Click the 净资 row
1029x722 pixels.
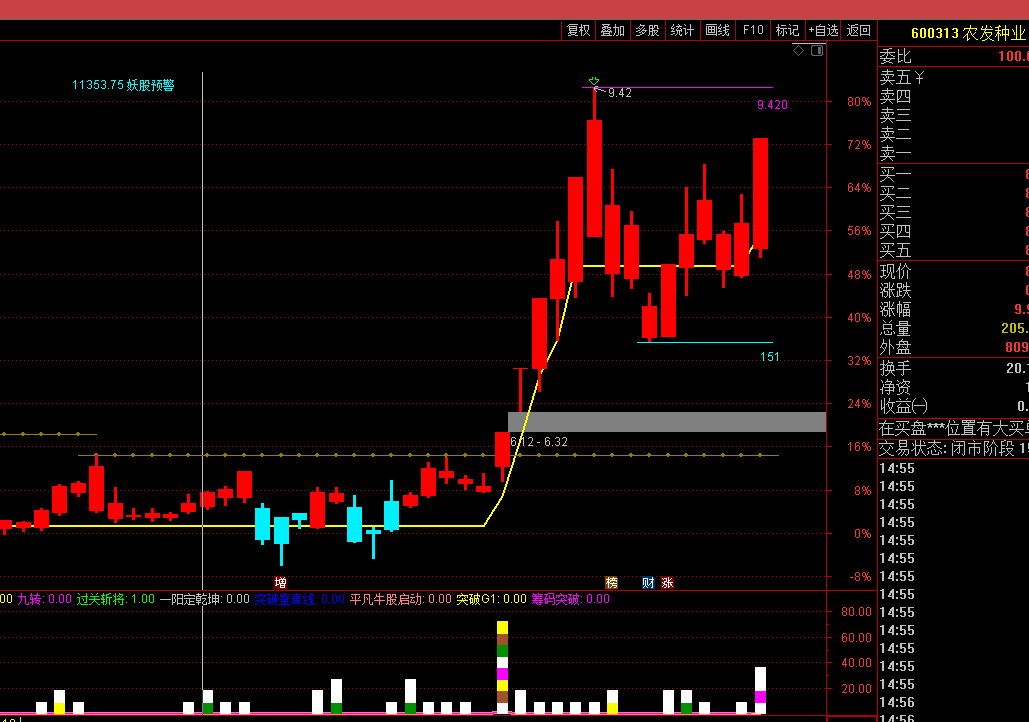point(954,387)
